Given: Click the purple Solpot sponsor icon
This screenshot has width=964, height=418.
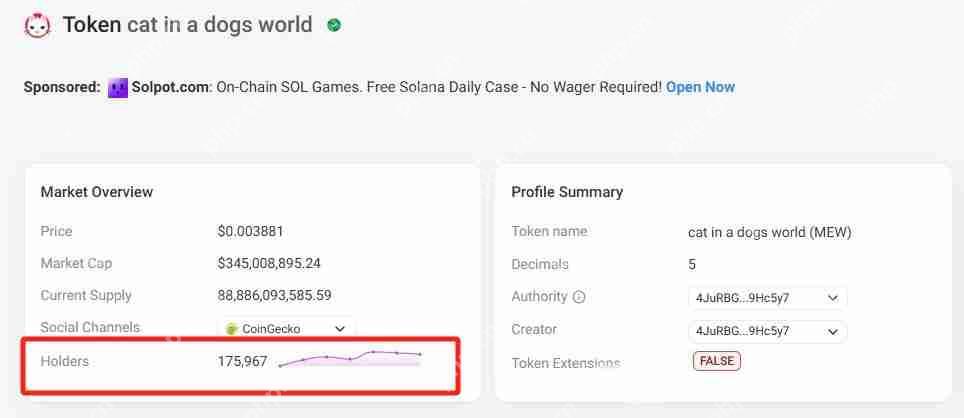Looking at the screenshot, I should point(119,88).
